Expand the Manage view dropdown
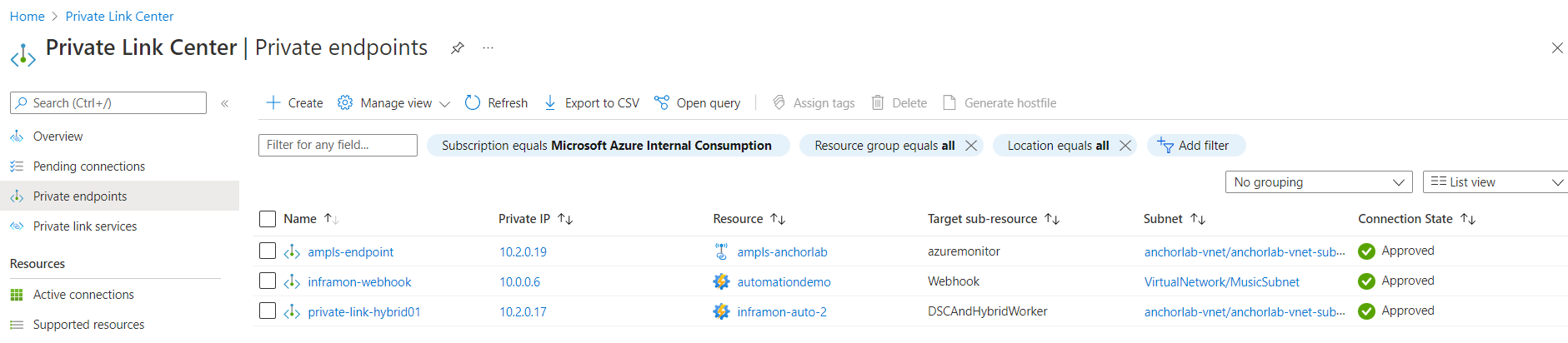 pos(444,103)
